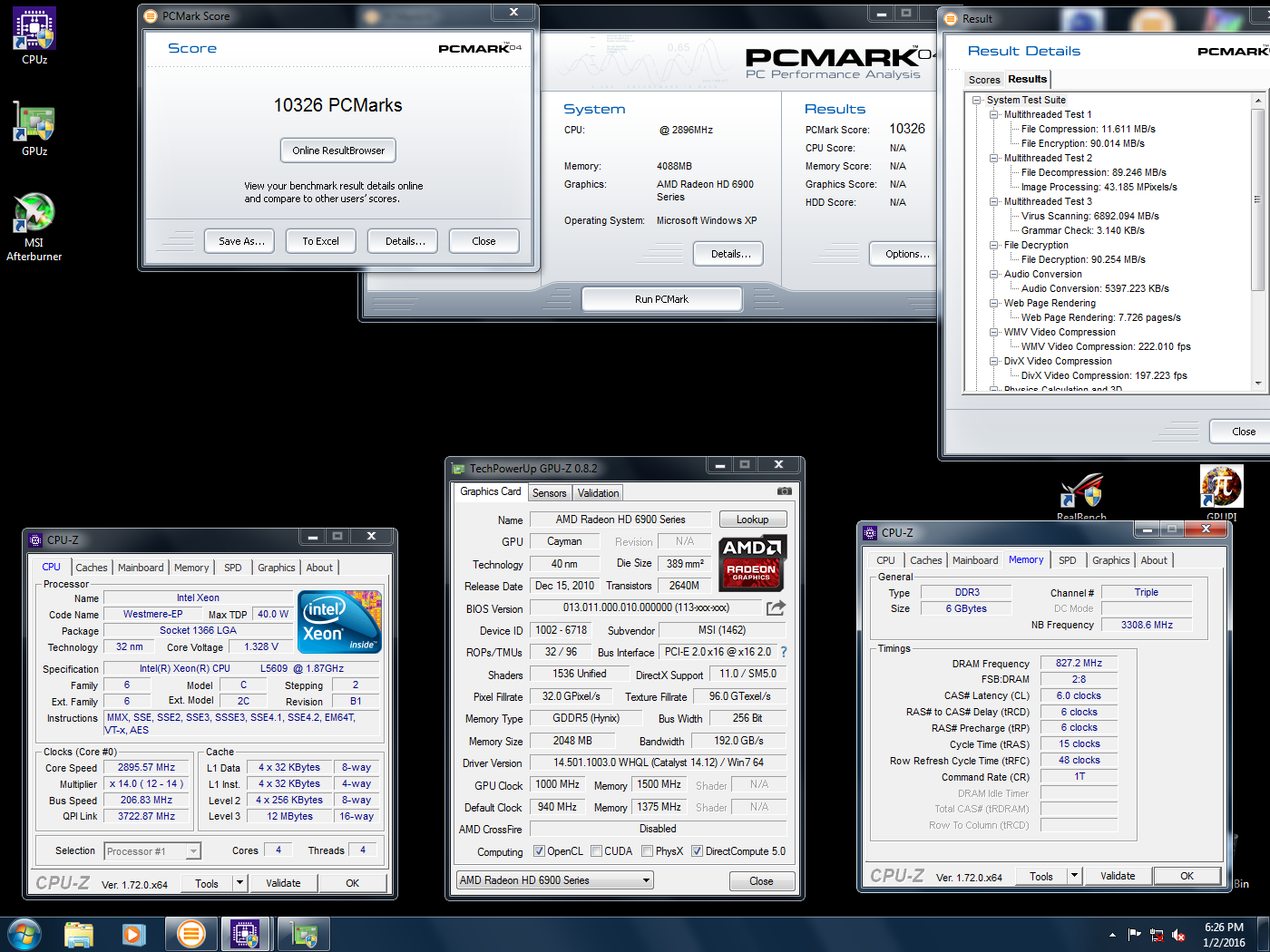Open the Windows Start button
The height and width of the screenshot is (952, 1270).
coord(24,934)
